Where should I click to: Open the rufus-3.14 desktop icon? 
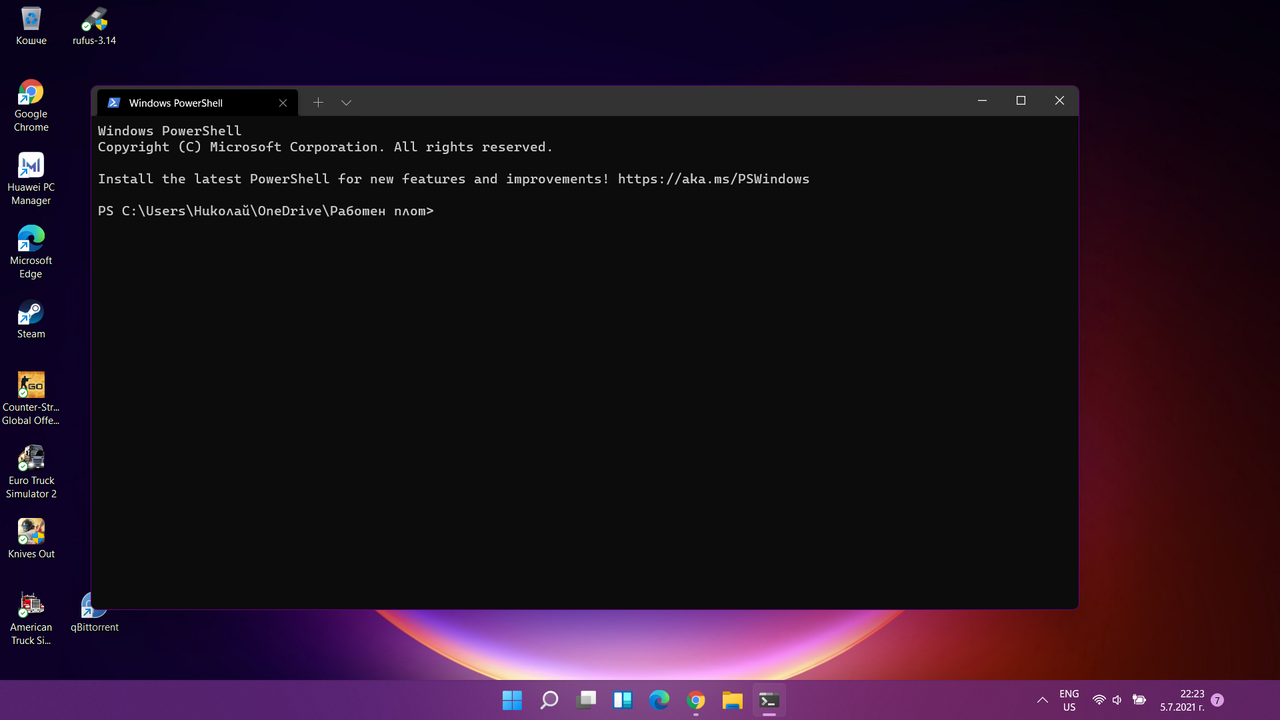pyautogui.click(x=94, y=26)
